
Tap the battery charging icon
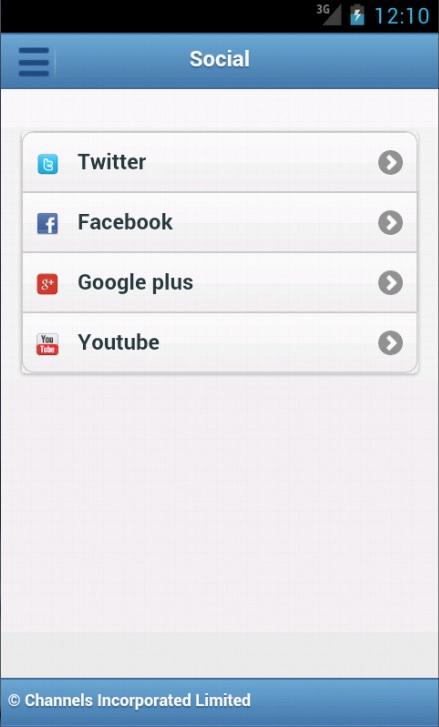pos(357,15)
